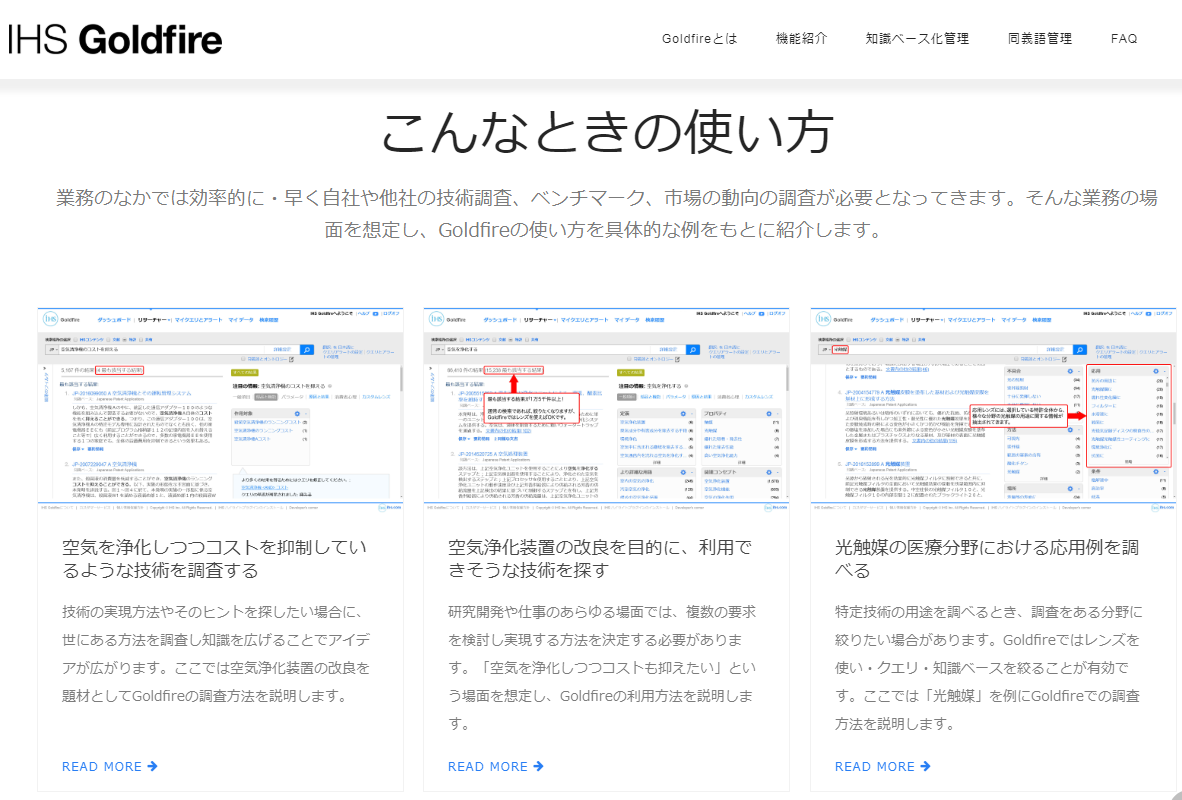
Task: Open the FAQ page link
Action: coord(1124,38)
